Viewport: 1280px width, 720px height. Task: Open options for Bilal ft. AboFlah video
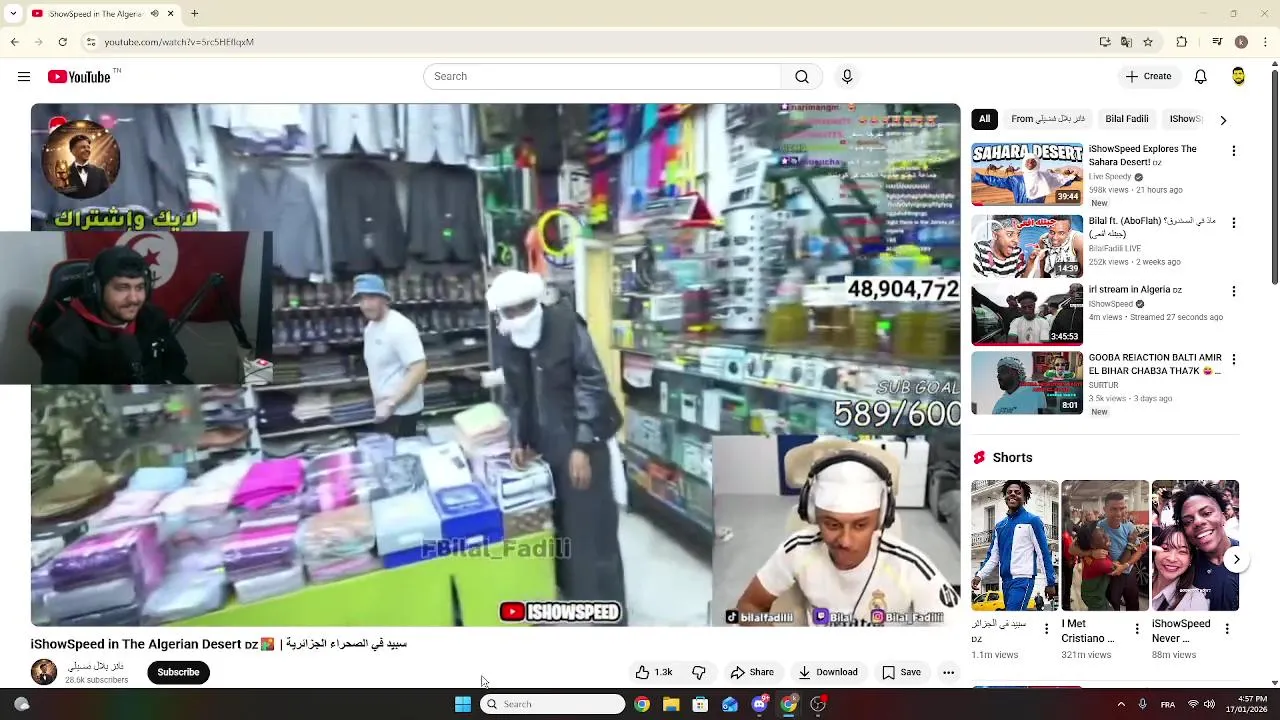coord(1233,223)
